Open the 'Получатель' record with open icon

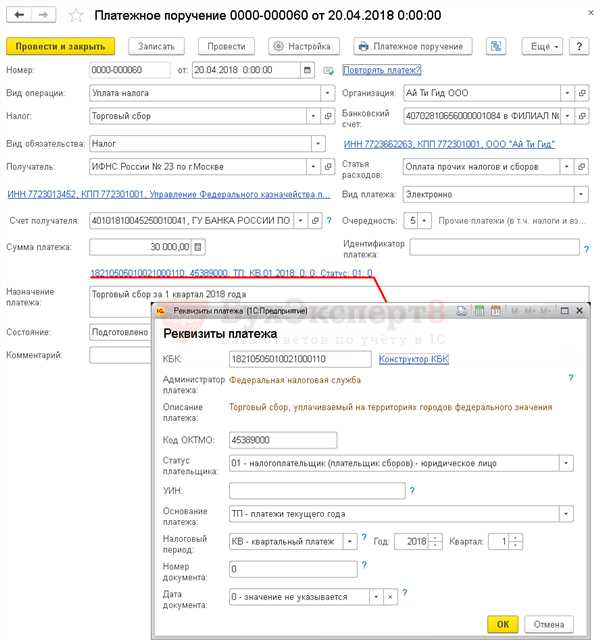tap(328, 166)
